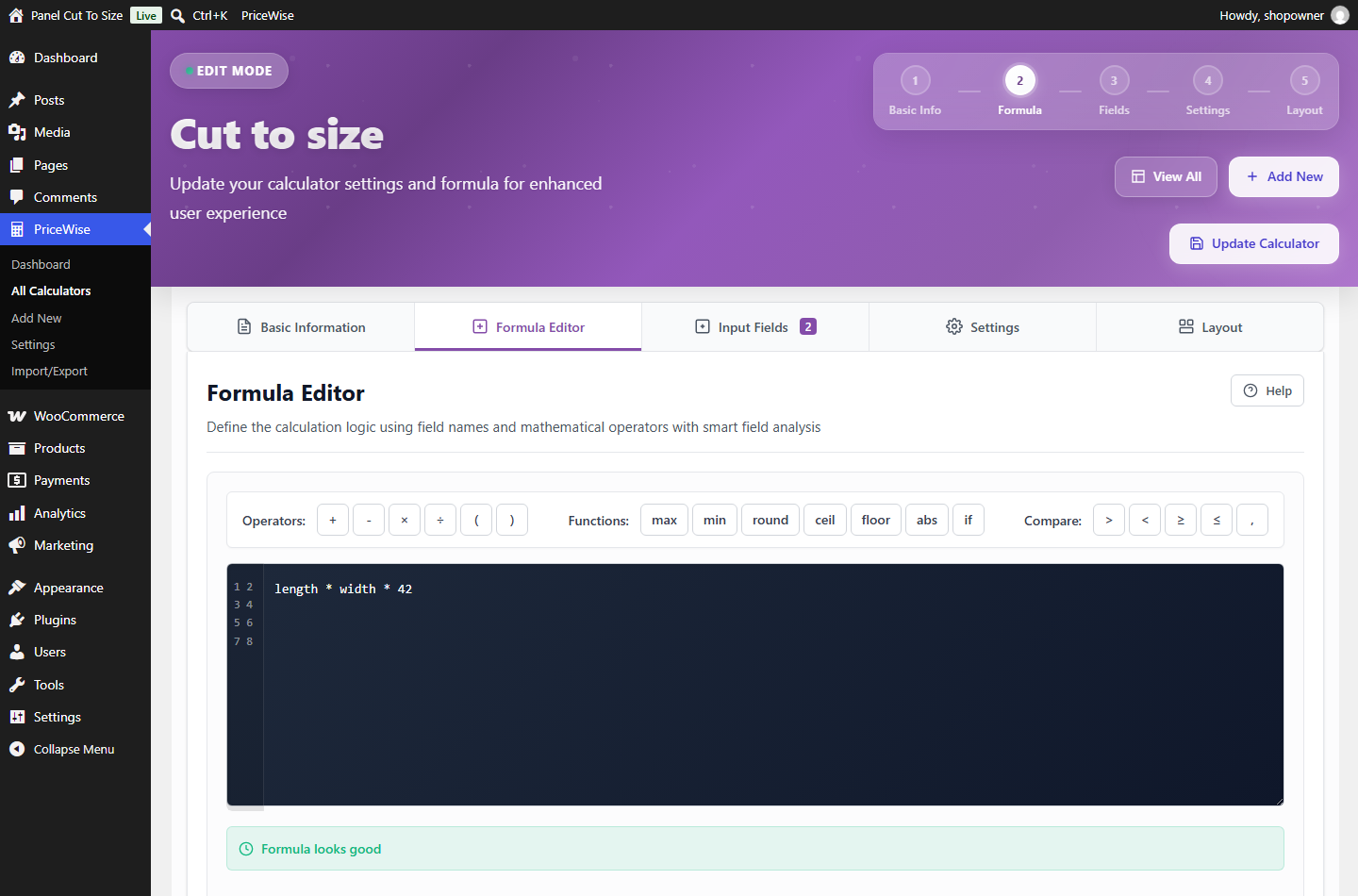Insert the less-or-equal comparison
The height and width of the screenshot is (896, 1358).
click(1217, 520)
